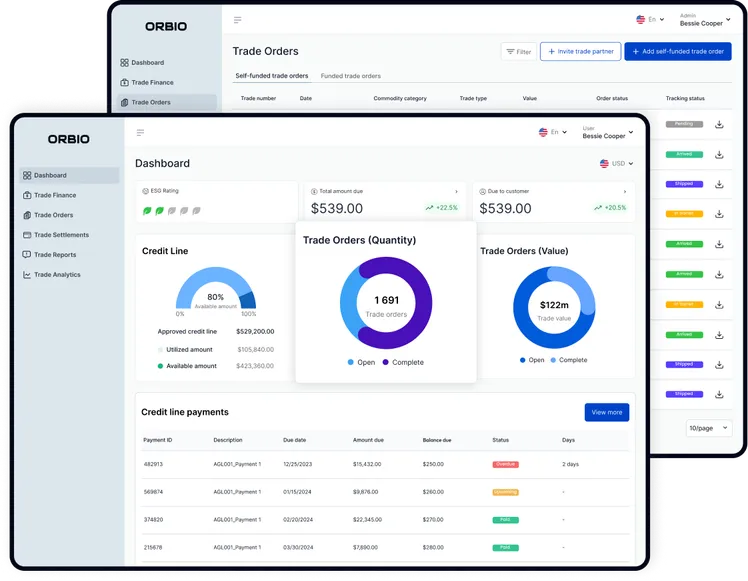Click Trade Orders icon in front sidebar
748x581 pixels.
27,215
